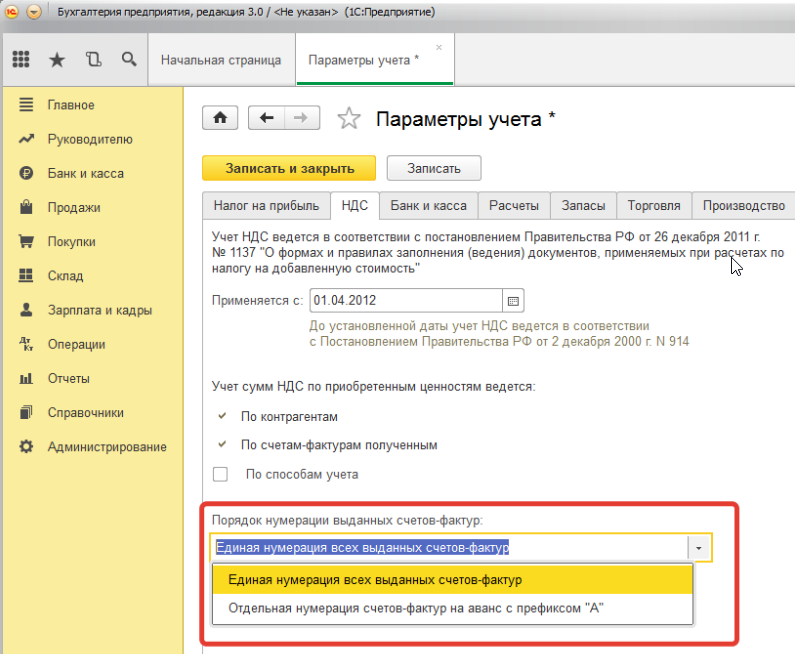
Task: Toggle the По контрагентам checkmark
Action: [x=221, y=415]
